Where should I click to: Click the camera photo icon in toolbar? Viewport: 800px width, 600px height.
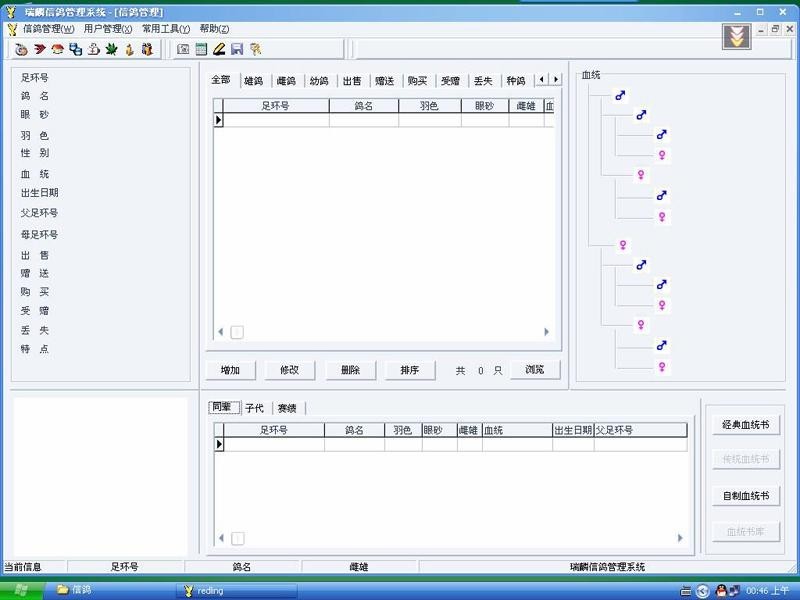point(183,49)
